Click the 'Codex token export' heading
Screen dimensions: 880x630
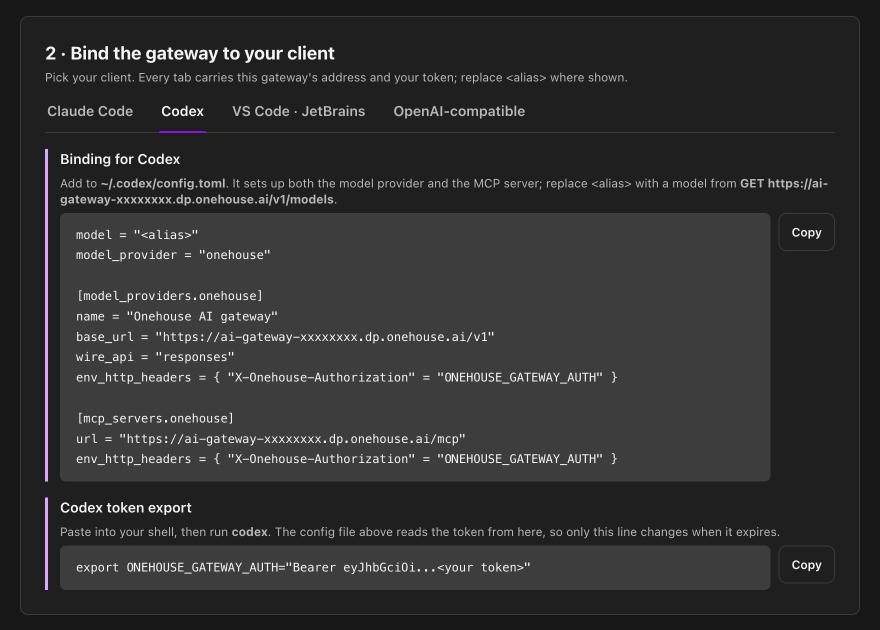(x=126, y=508)
